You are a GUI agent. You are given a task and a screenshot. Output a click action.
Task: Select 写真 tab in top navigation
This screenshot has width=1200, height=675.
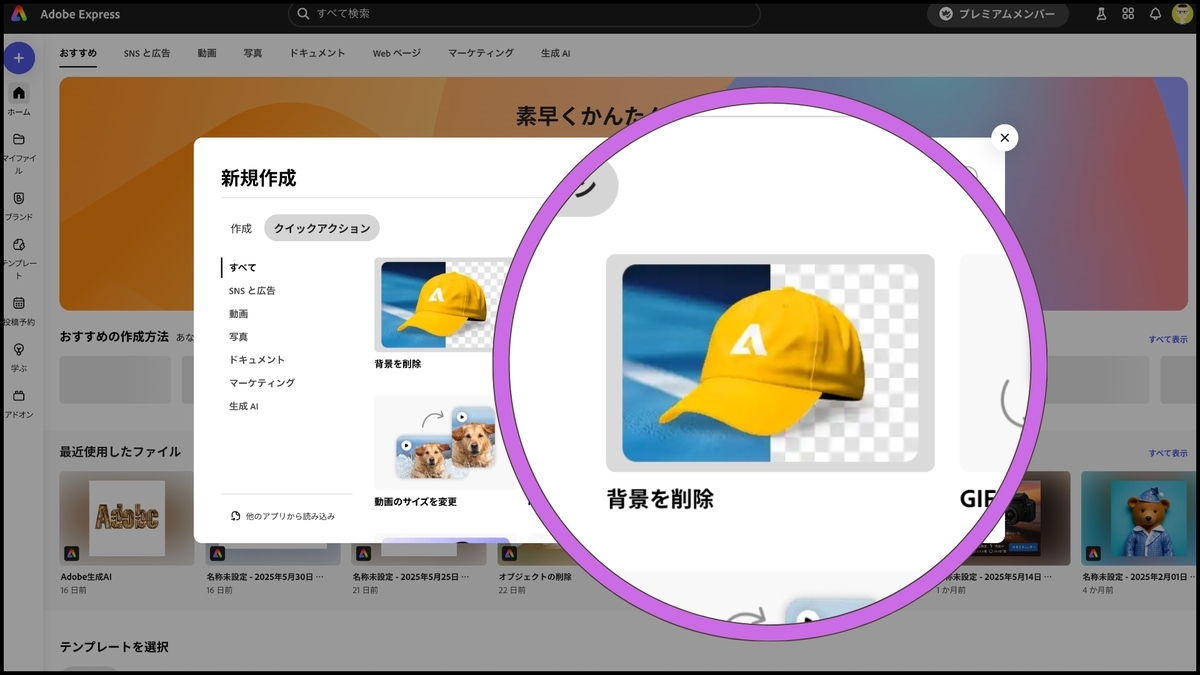tap(253, 53)
